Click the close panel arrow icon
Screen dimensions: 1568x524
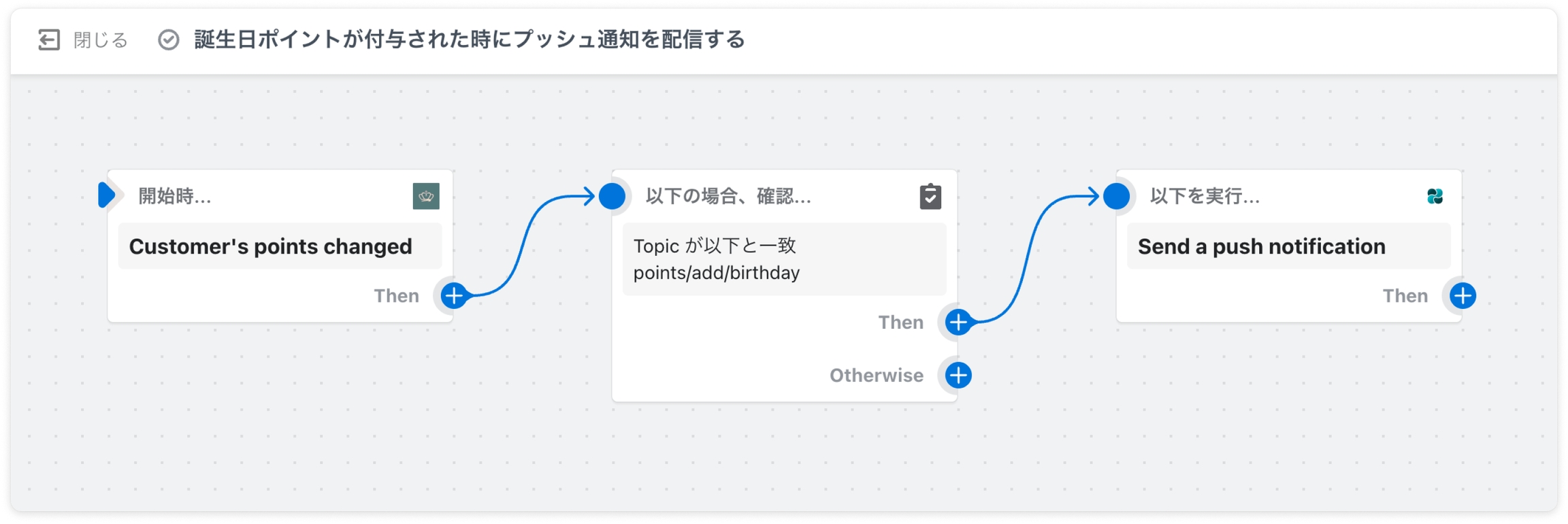(48, 40)
